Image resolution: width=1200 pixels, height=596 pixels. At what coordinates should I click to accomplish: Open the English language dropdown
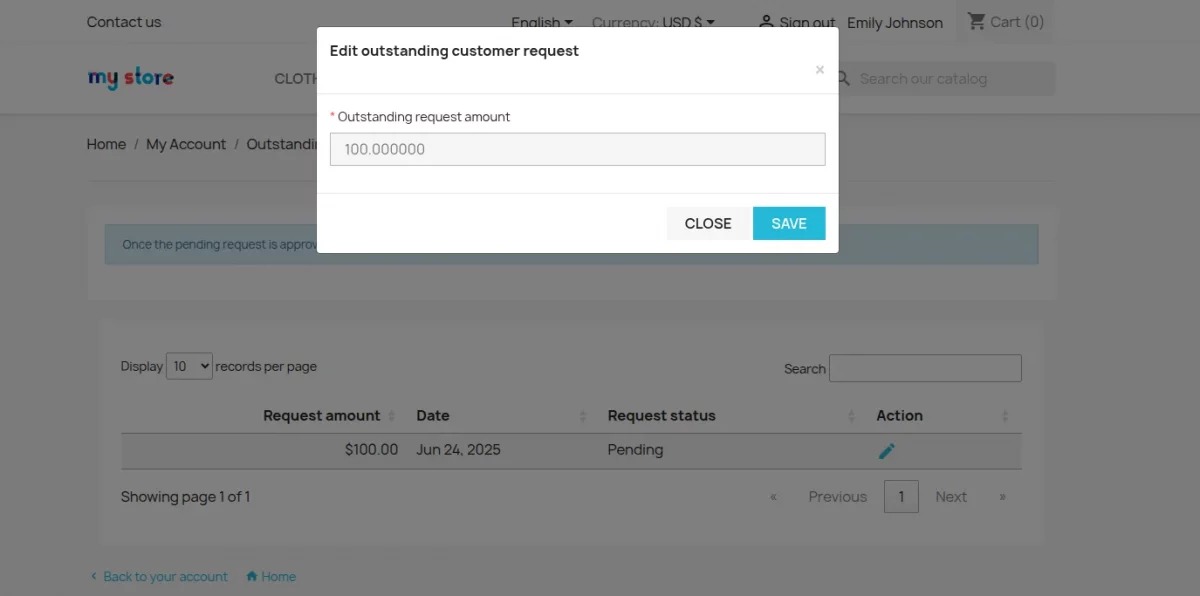click(540, 22)
